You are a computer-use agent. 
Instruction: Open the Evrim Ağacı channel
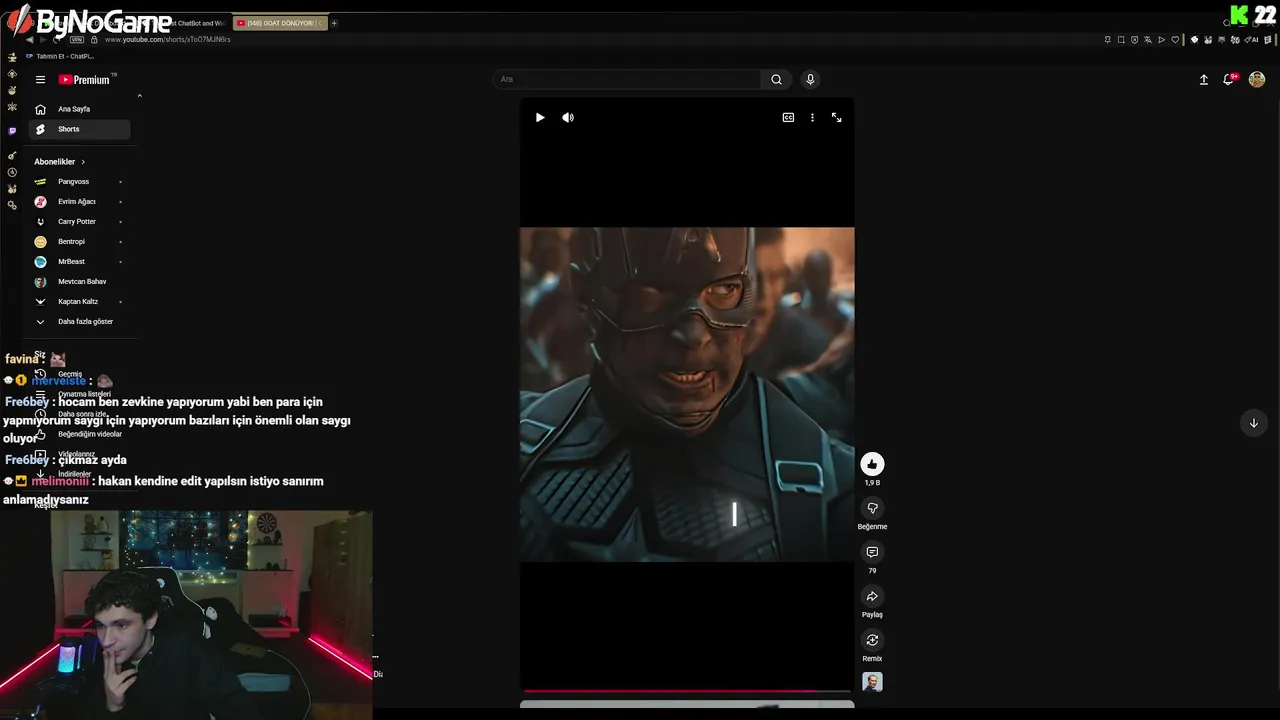coord(80,202)
